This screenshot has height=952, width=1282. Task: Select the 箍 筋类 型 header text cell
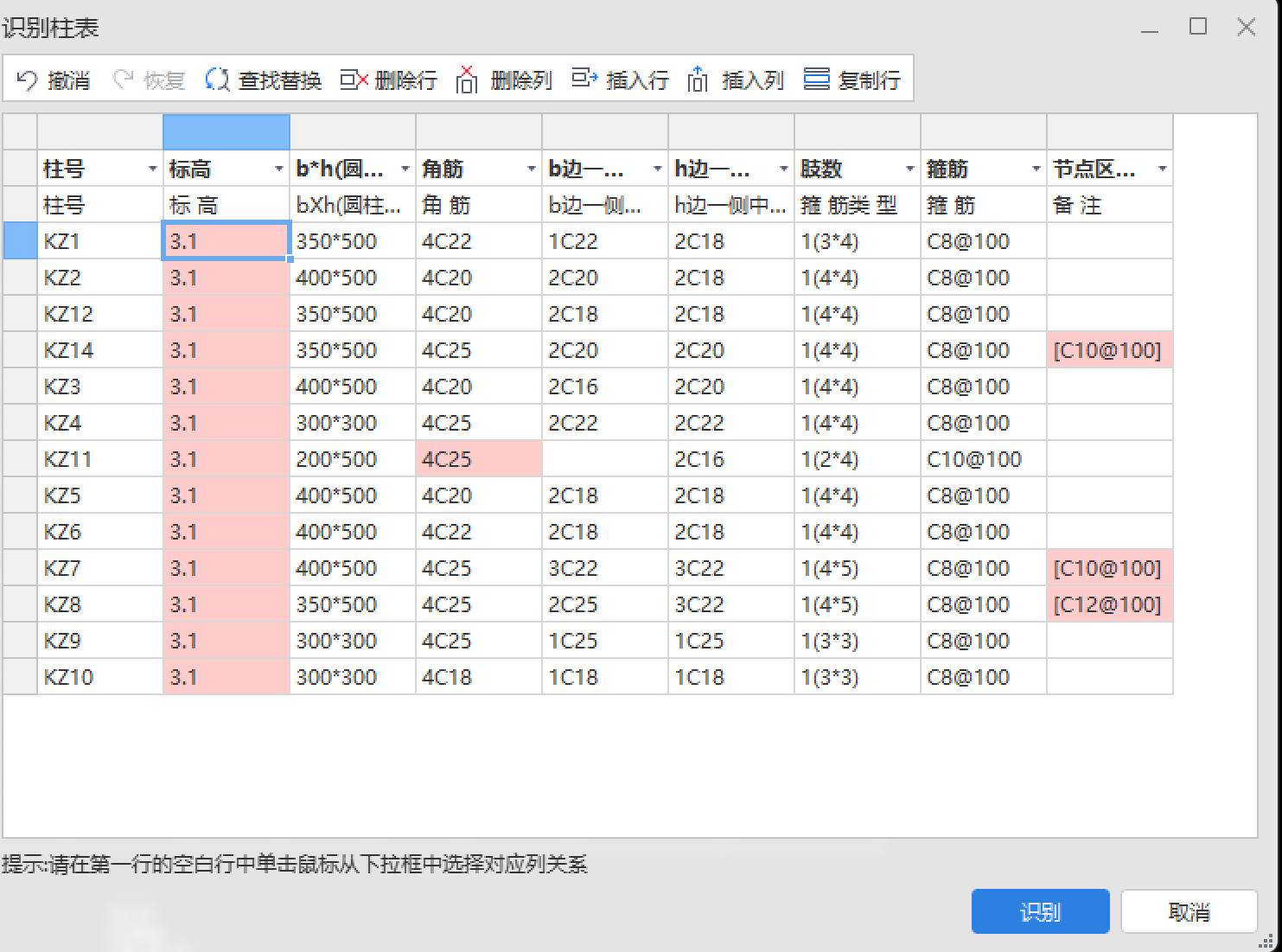coord(858,205)
